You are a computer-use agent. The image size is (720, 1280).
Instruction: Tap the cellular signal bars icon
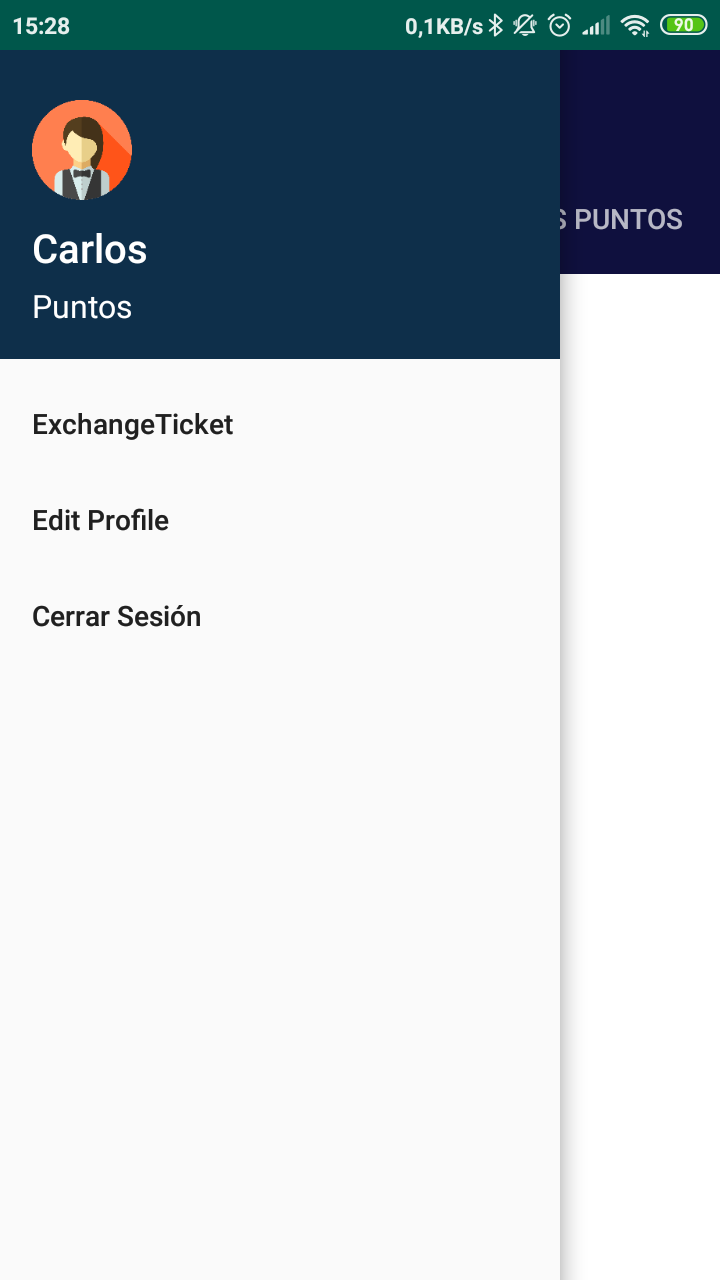pyautogui.click(x=596, y=26)
